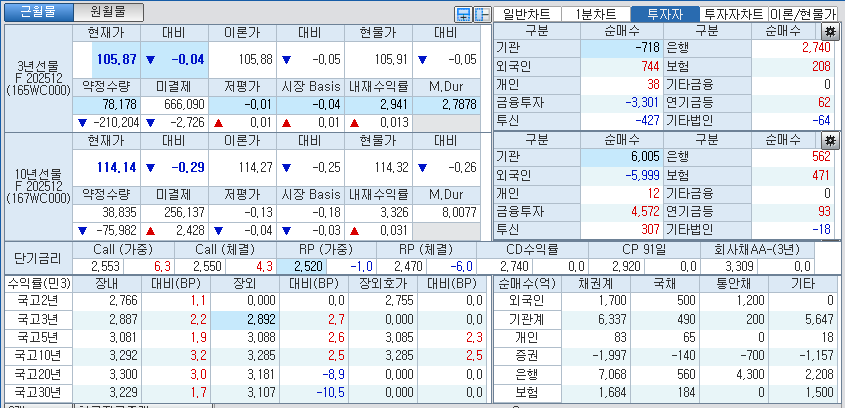The width and height of the screenshot is (845, 408).
Task: Select the 투자자 tab
Action: click(664, 14)
